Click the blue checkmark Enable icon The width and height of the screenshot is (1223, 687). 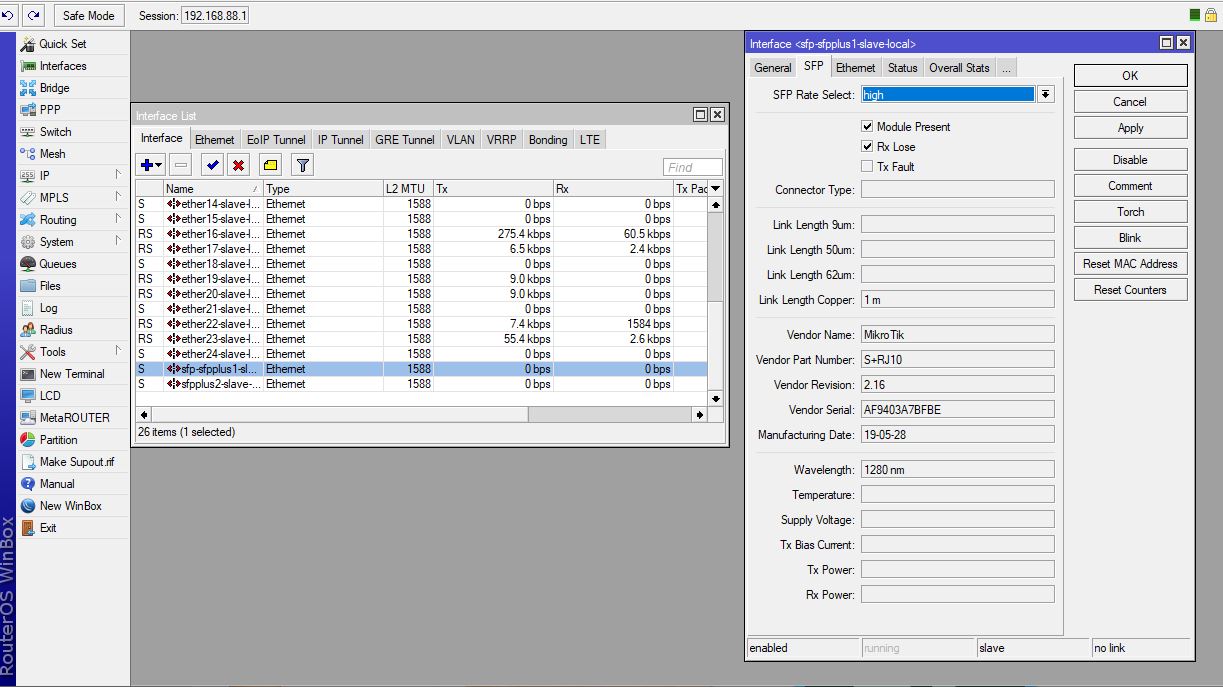[212, 165]
